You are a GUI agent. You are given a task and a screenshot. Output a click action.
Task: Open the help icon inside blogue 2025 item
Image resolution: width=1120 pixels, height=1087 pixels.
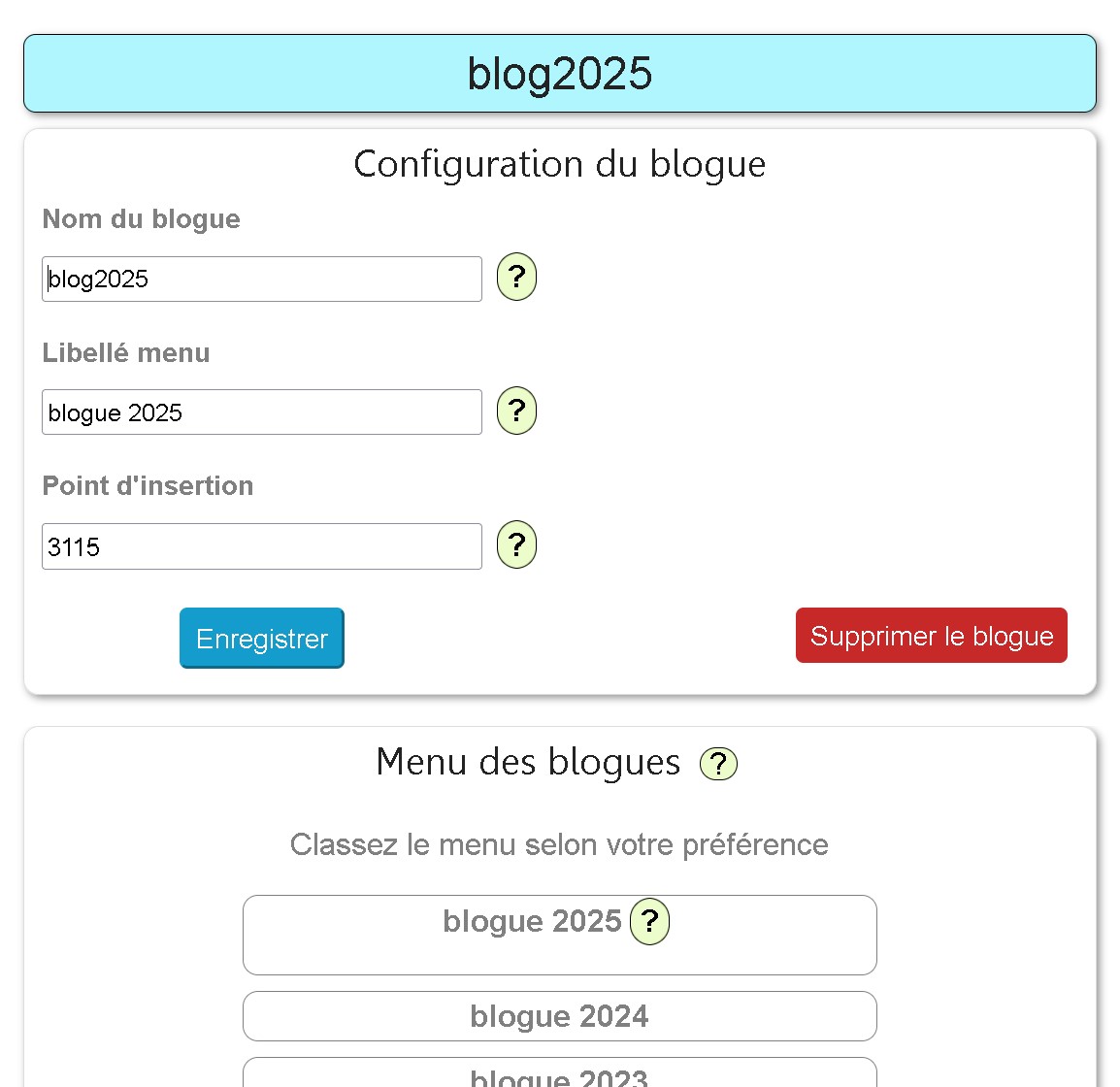(x=649, y=921)
